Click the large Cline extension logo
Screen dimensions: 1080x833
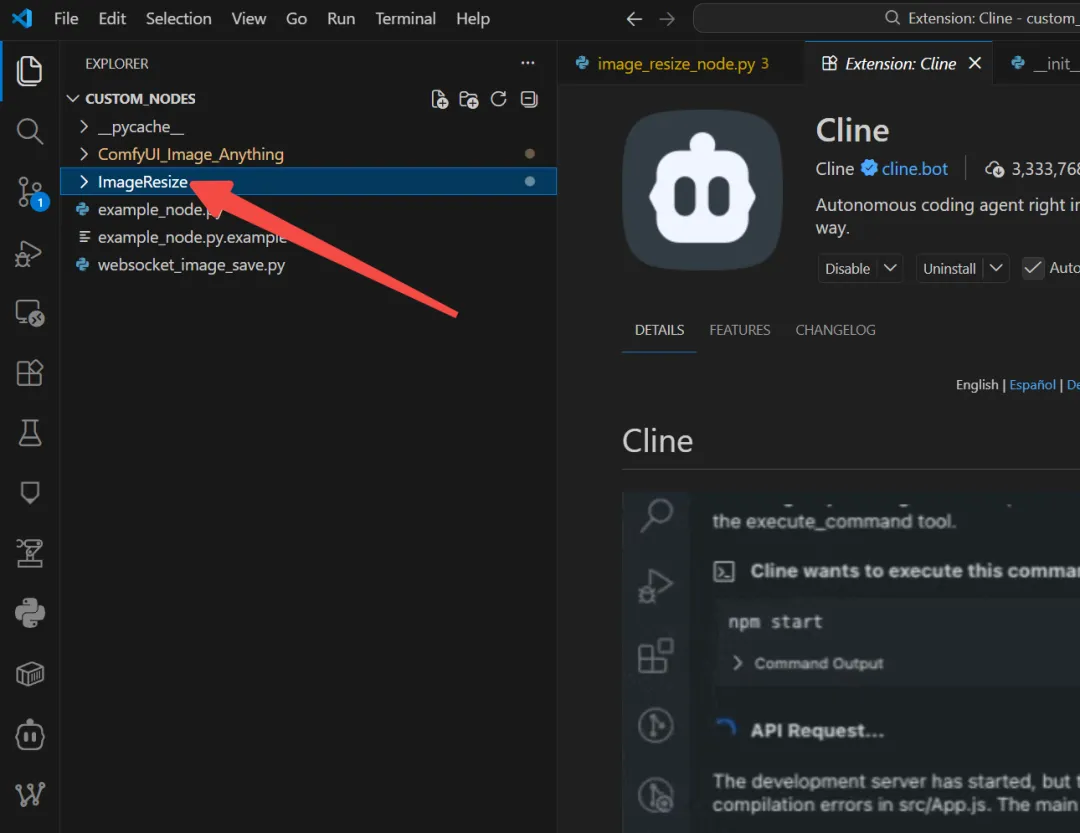tap(702, 189)
